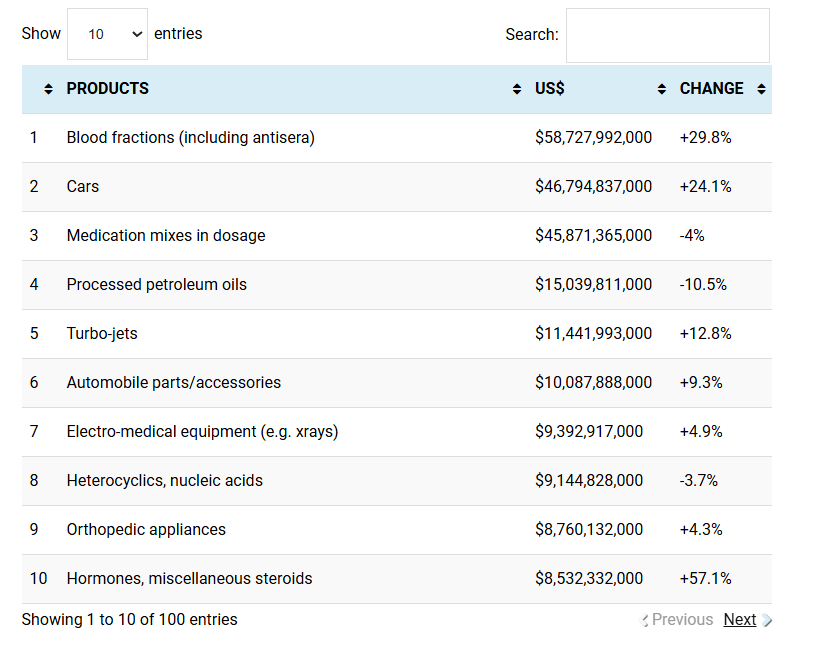Select 'Orthopedic appliances' cell

pyautogui.click(x=146, y=529)
